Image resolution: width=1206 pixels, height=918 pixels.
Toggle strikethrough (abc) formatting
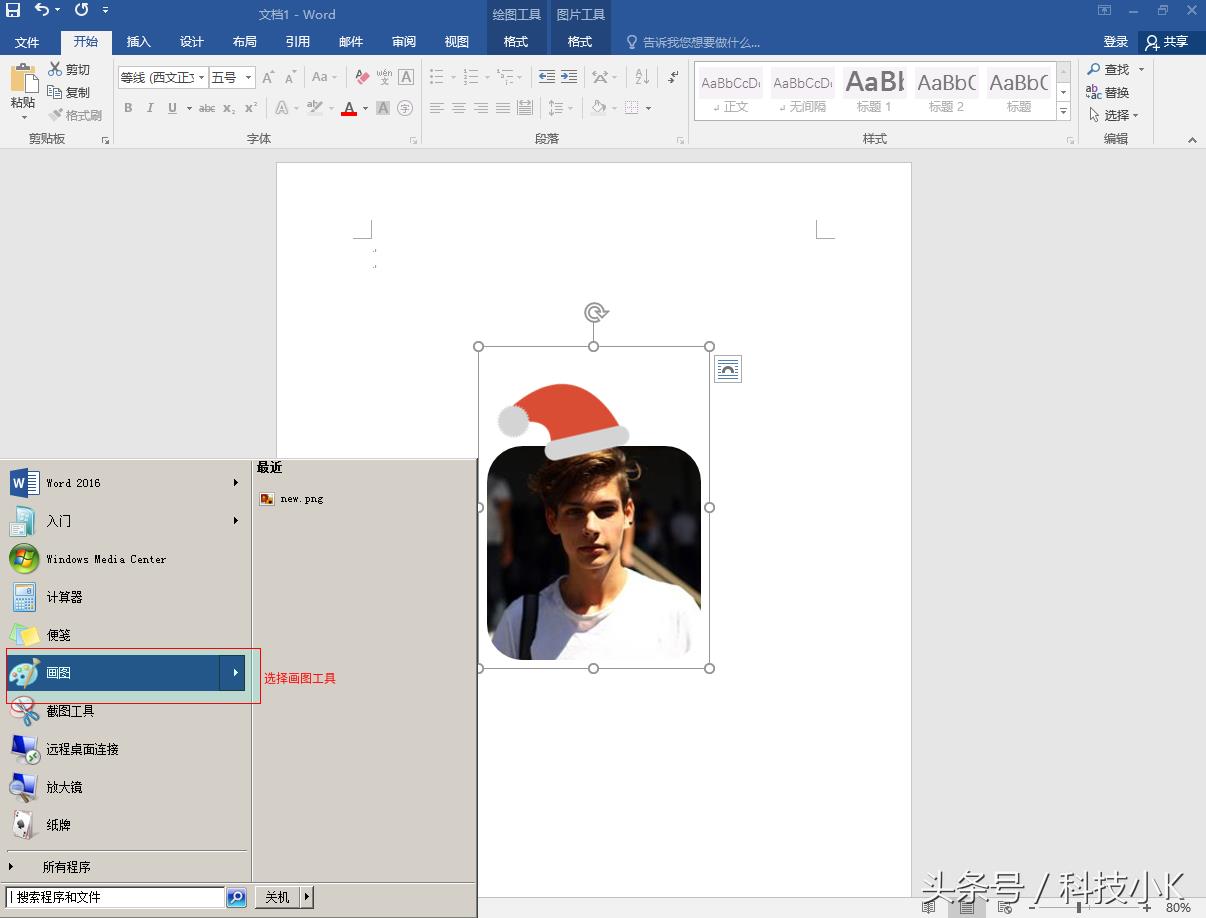206,108
